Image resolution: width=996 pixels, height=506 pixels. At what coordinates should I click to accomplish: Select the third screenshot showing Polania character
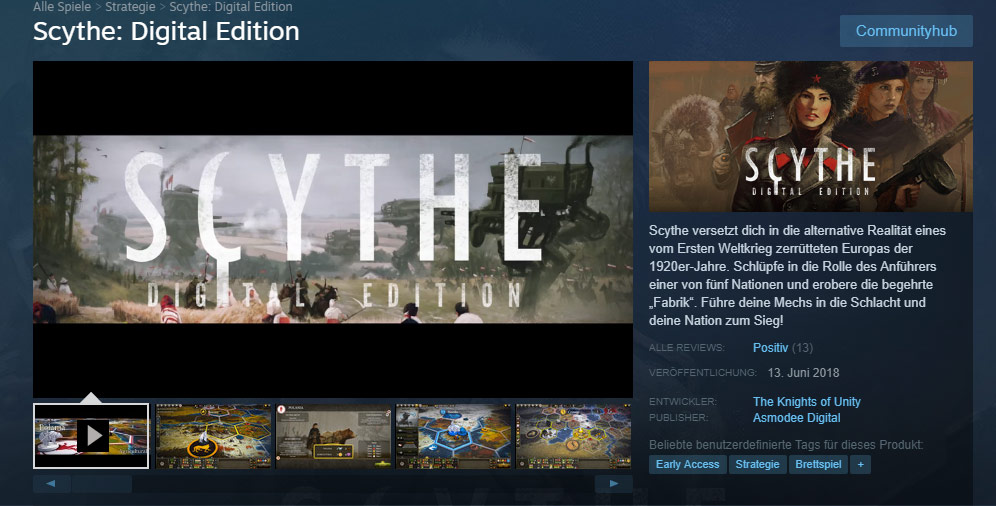[x=333, y=436]
